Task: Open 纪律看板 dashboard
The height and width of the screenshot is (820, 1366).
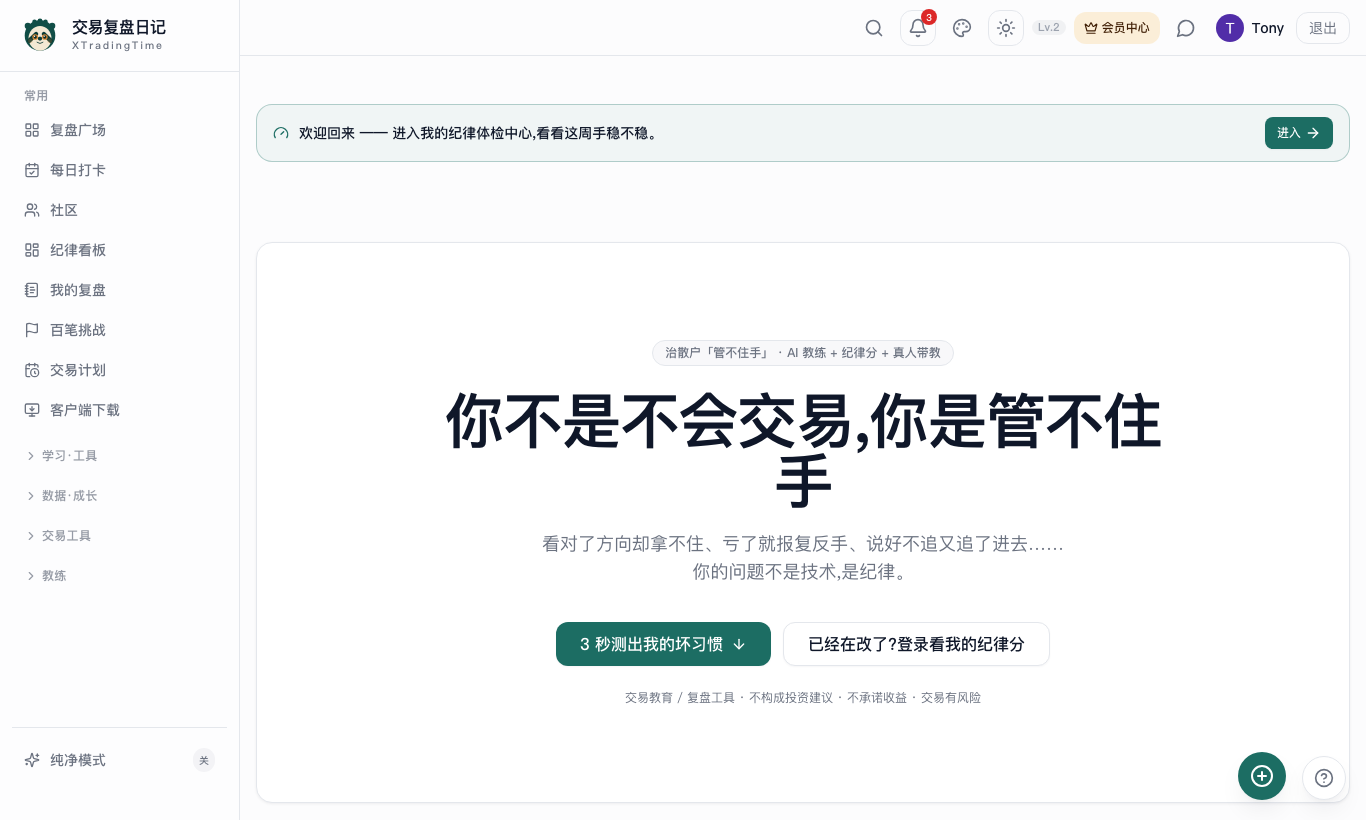Action: (120, 250)
